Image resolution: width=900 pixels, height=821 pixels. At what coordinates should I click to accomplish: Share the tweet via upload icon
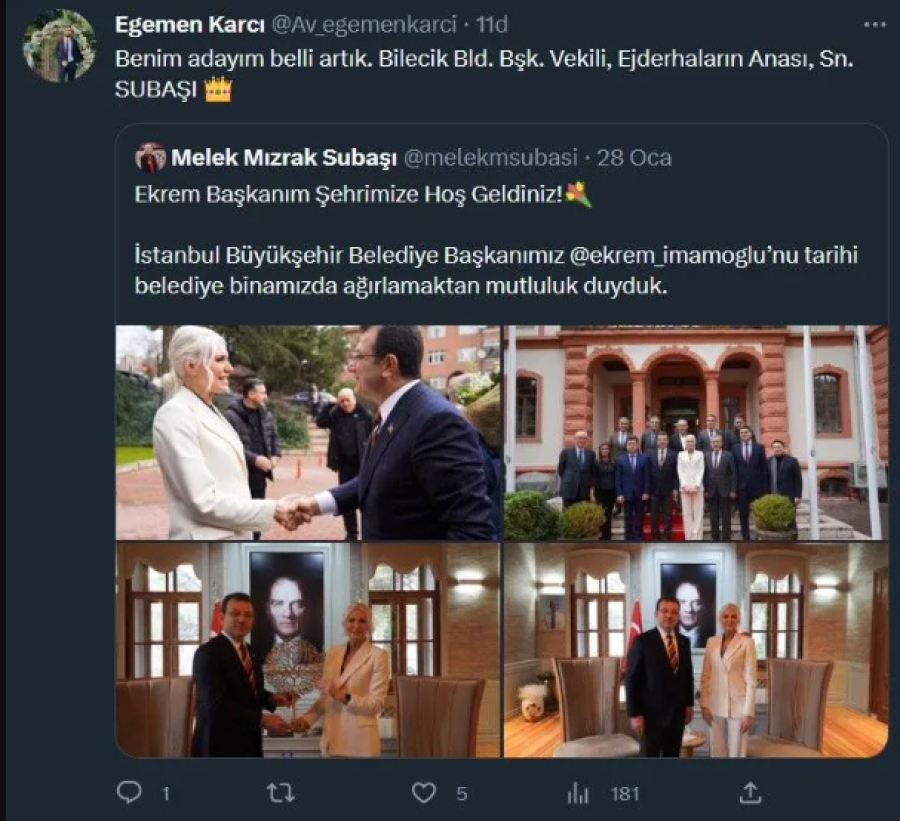pos(749,792)
